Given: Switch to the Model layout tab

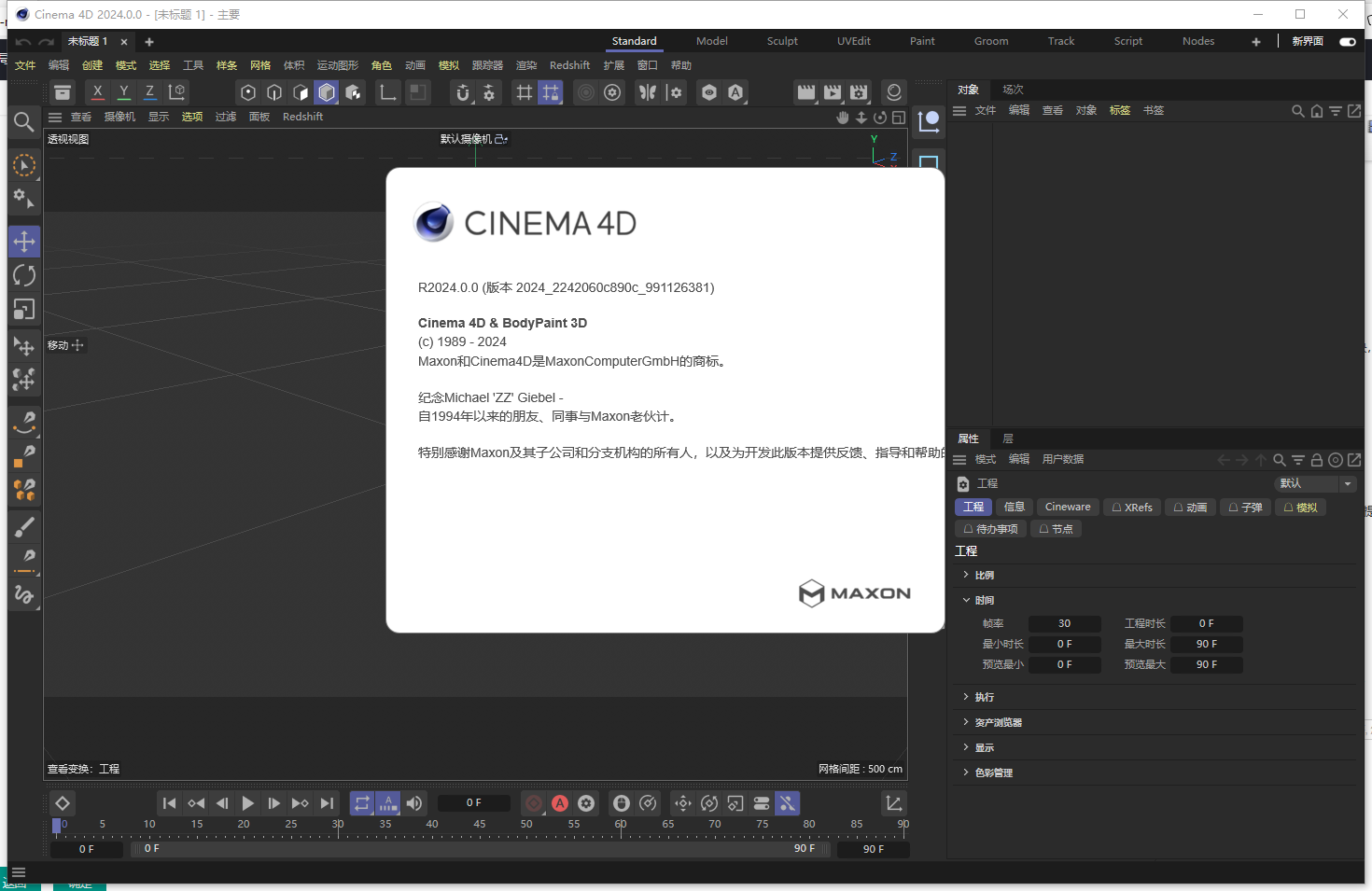Looking at the screenshot, I should tap(711, 40).
